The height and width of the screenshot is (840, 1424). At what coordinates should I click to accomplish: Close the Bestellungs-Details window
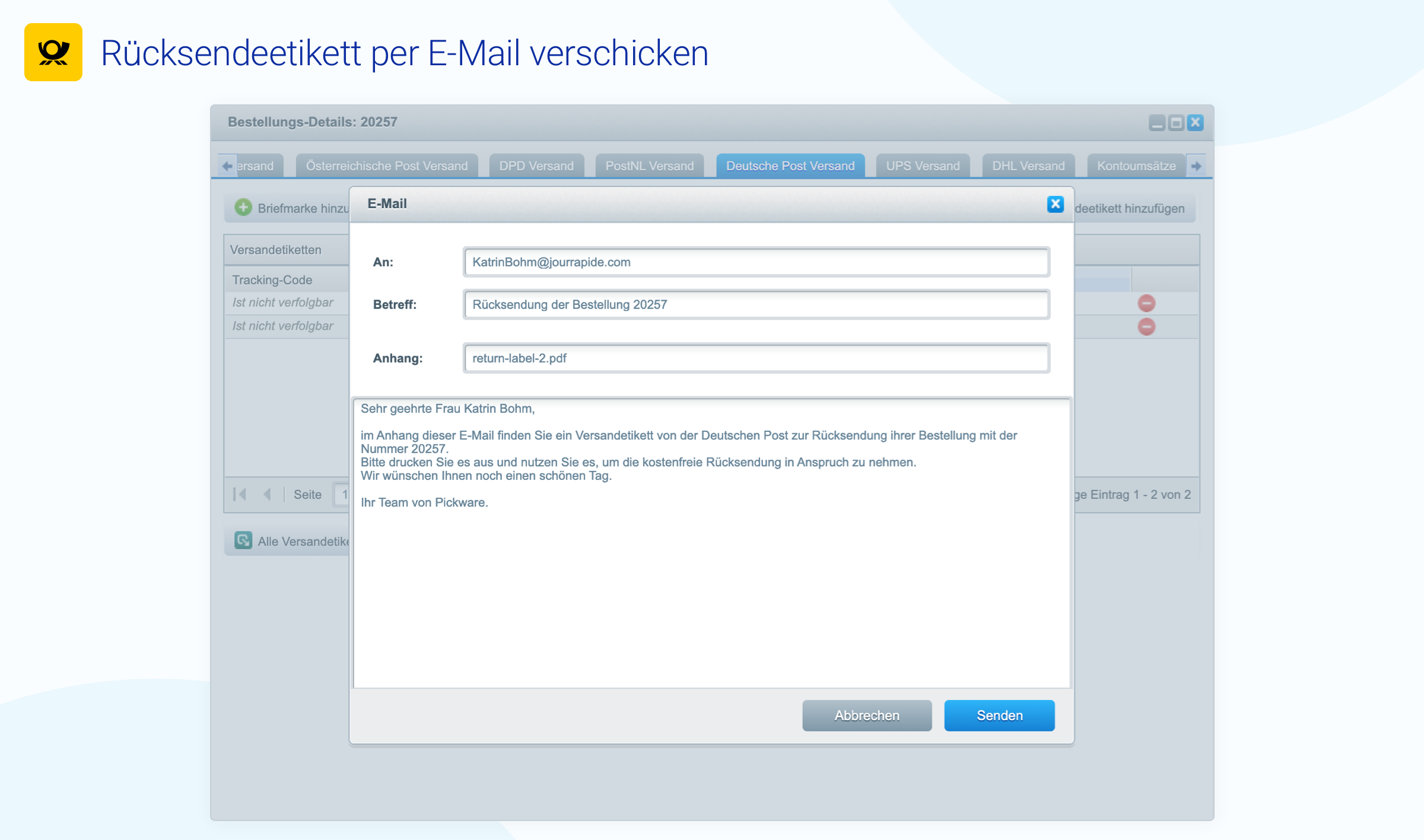[1195, 123]
